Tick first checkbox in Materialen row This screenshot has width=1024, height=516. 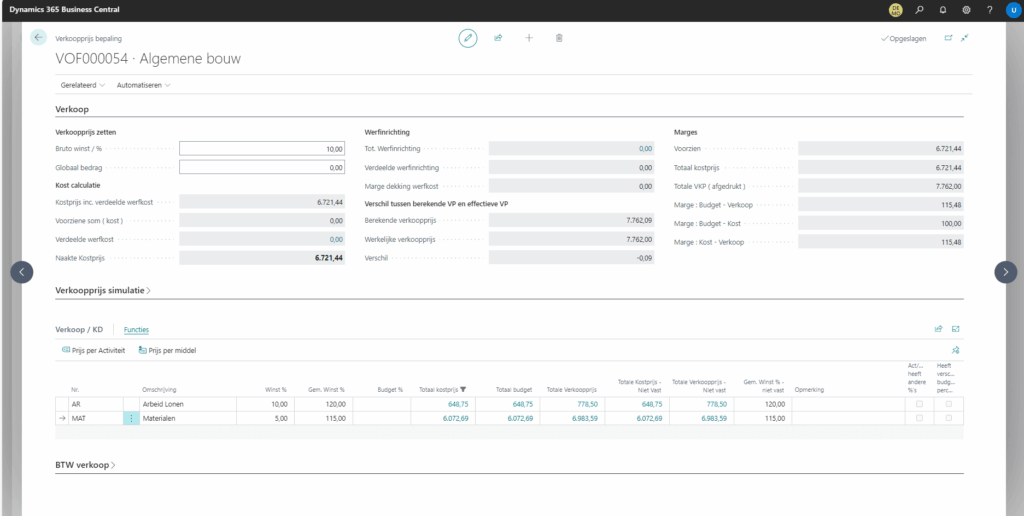coord(919,418)
